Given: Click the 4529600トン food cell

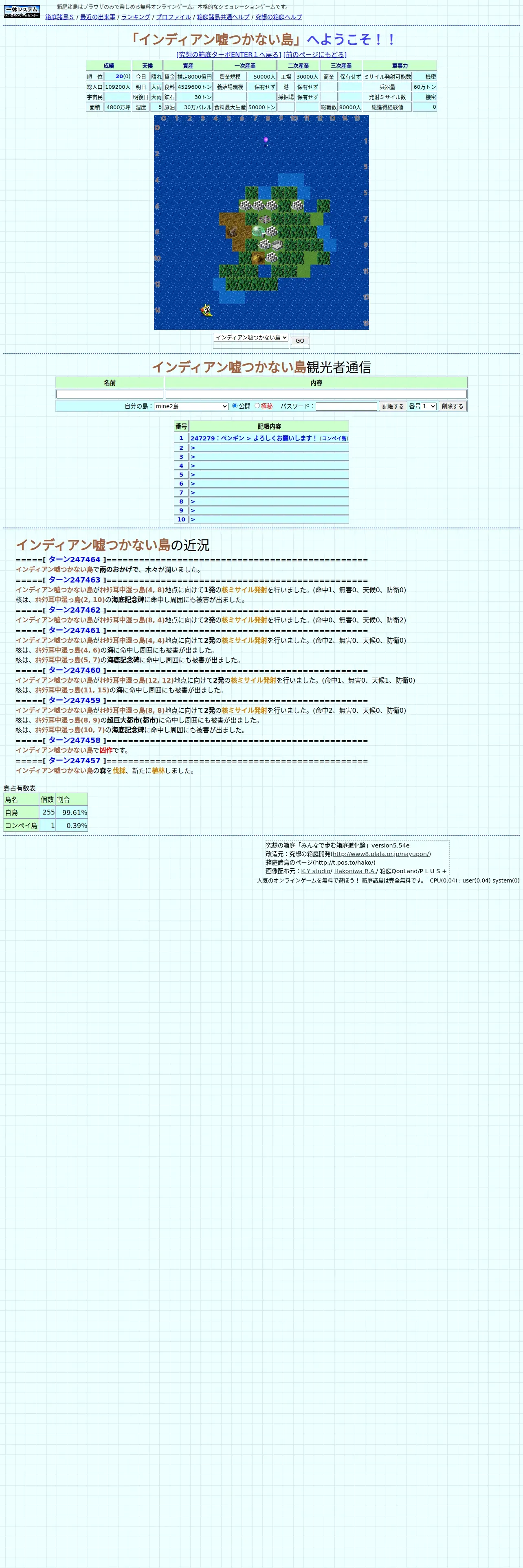Looking at the screenshot, I should [x=194, y=87].
